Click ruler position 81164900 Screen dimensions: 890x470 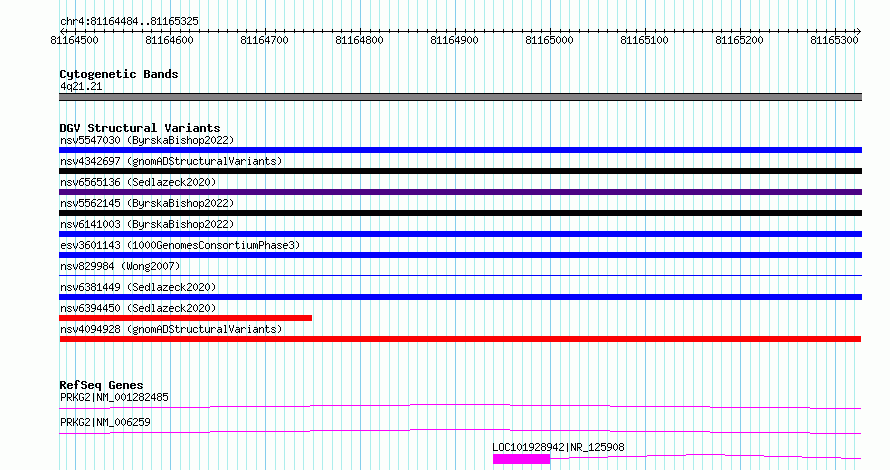click(454, 40)
